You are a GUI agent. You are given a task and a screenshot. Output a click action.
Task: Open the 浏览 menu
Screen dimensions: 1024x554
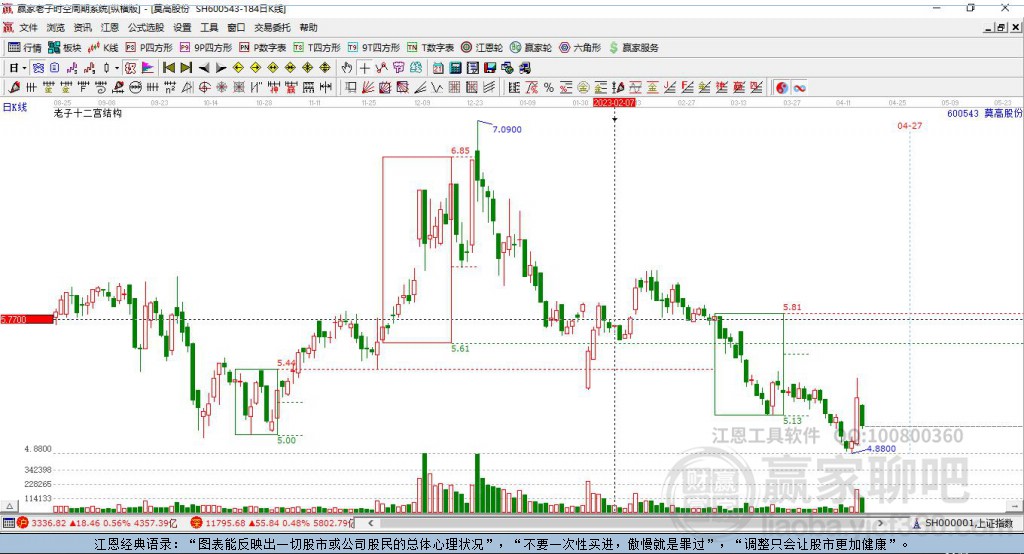56,27
